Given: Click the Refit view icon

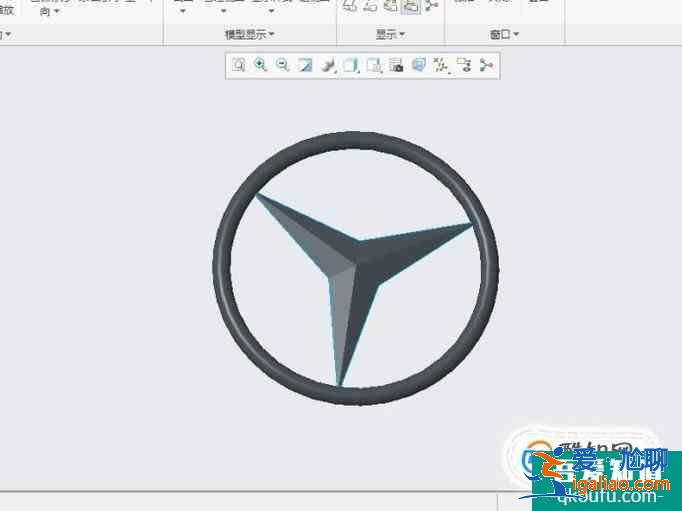Looking at the screenshot, I should click(238, 65).
